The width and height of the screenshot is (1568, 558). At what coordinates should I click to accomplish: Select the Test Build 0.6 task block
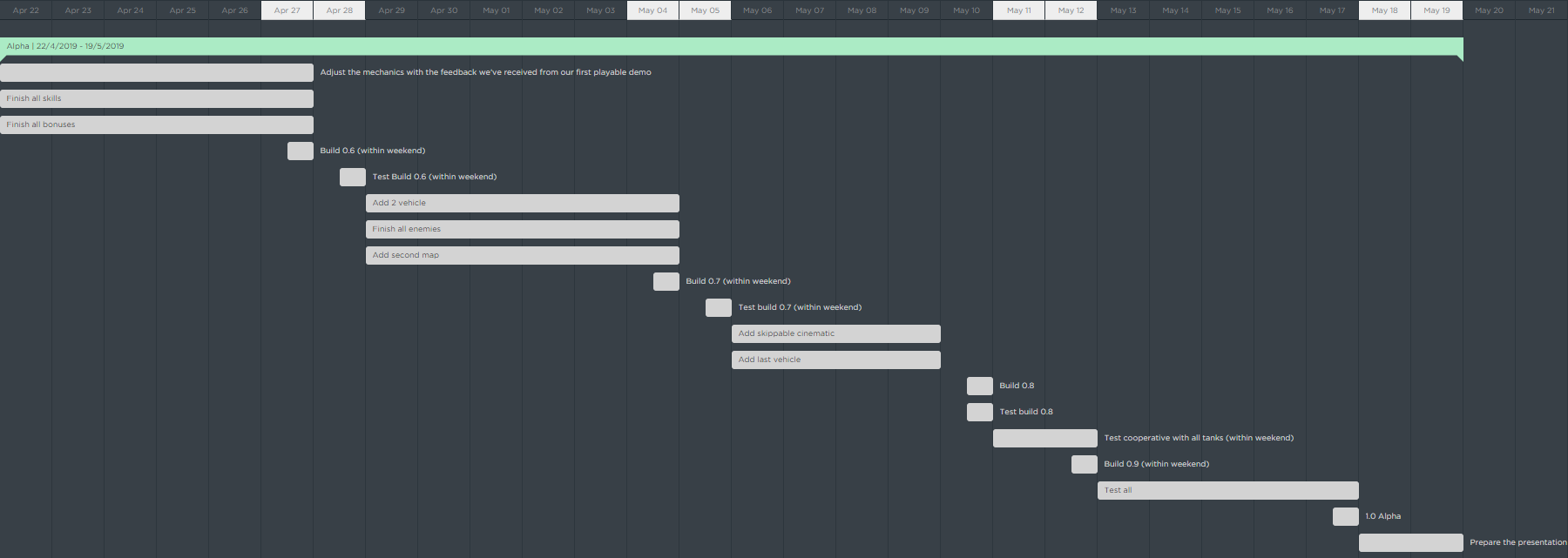click(x=353, y=177)
